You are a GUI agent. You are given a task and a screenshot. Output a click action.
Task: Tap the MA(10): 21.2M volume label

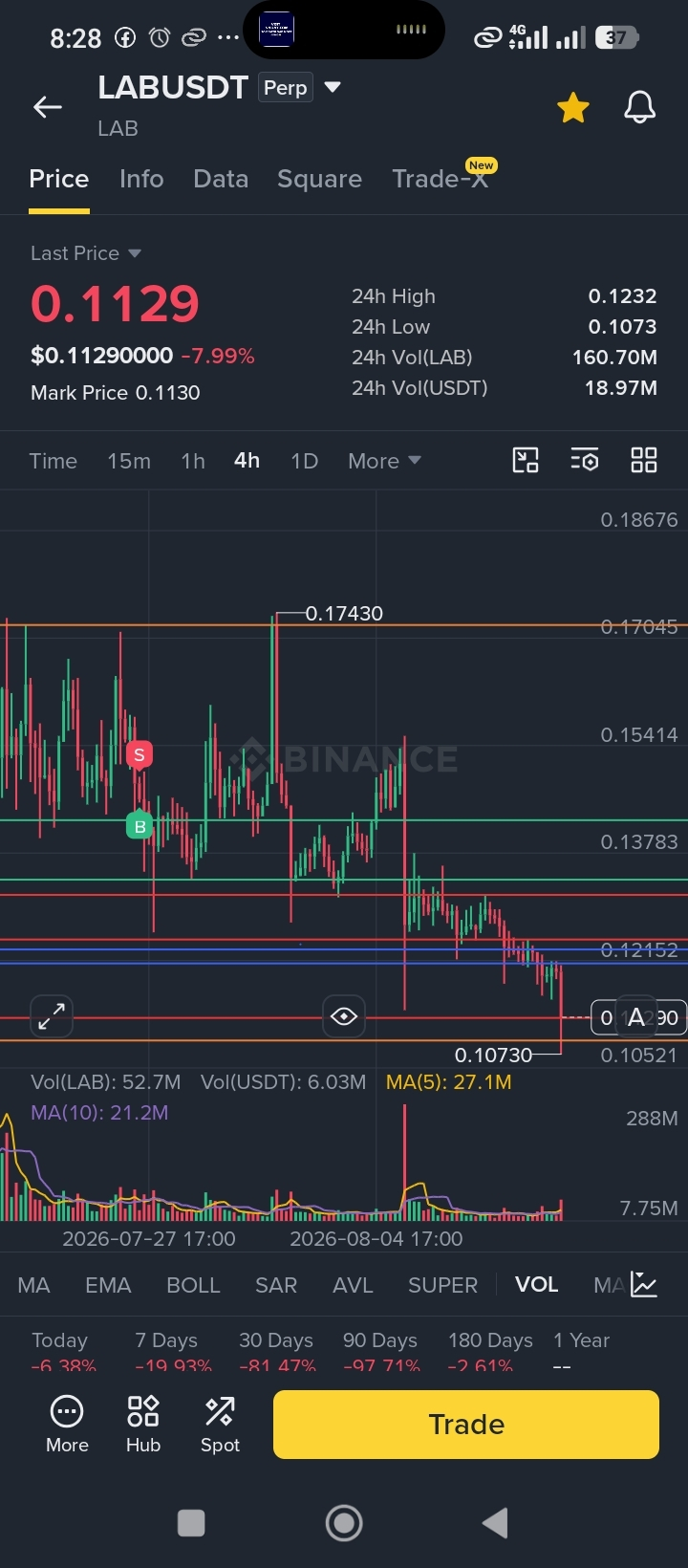[x=99, y=1113]
